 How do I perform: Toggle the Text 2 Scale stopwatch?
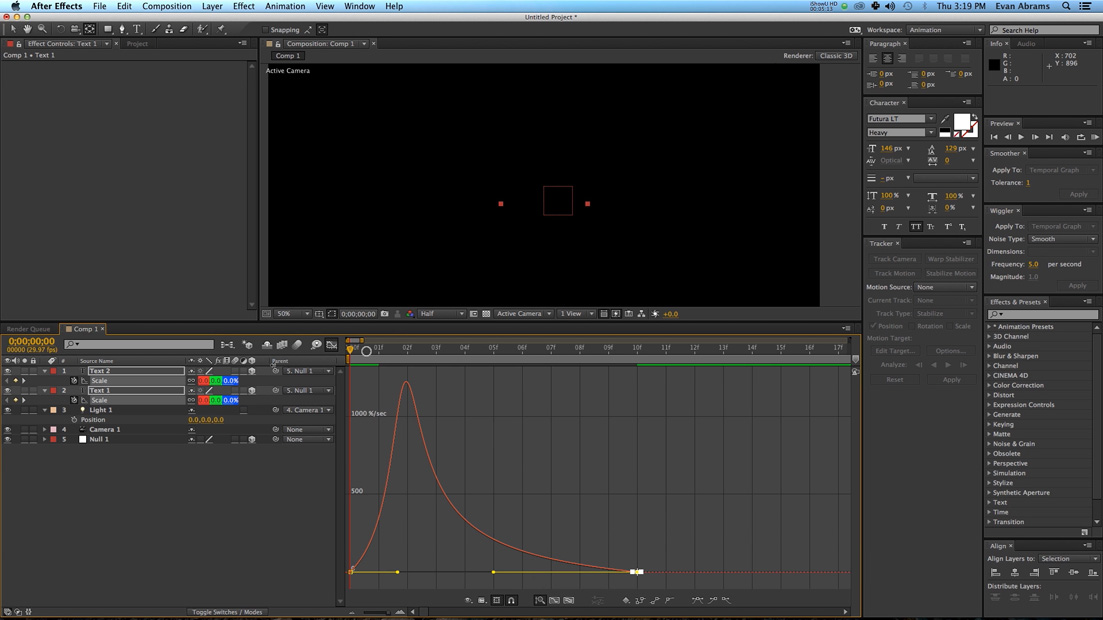pyautogui.click(x=74, y=381)
